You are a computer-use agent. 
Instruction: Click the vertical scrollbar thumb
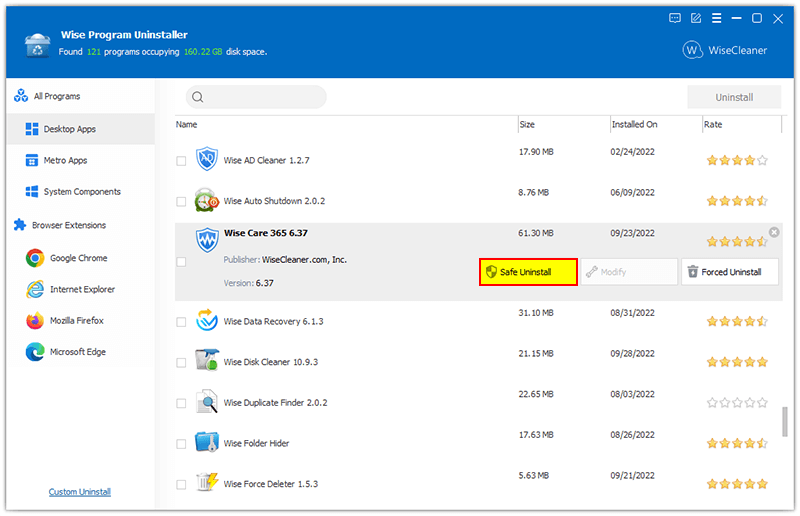point(785,422)
